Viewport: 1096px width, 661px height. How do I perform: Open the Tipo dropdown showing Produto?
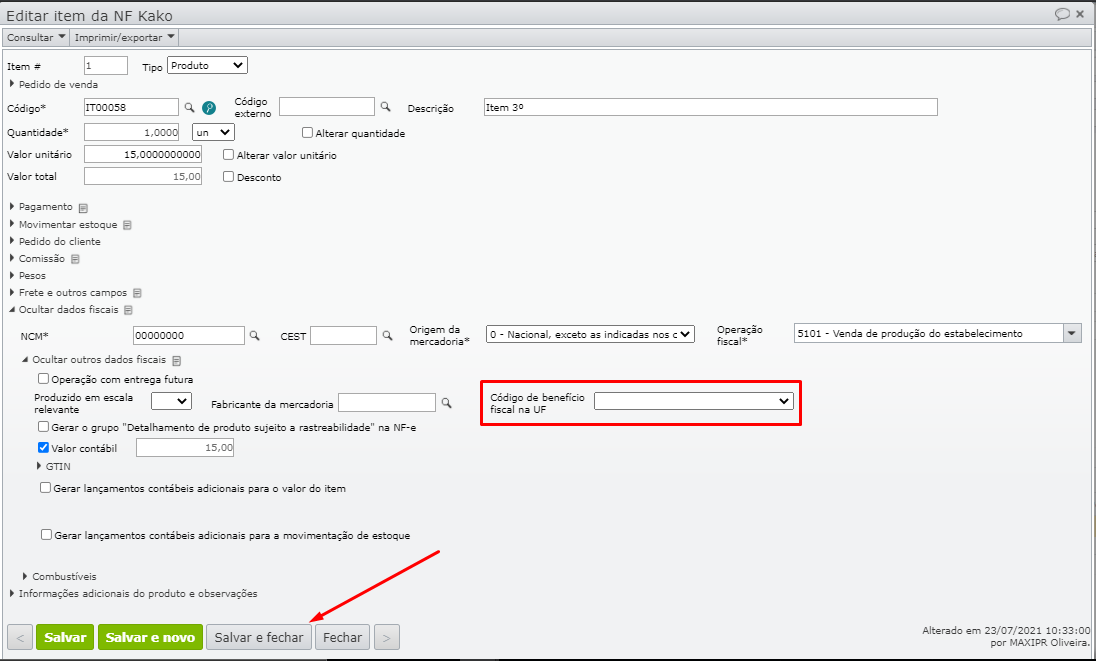(x=208, y=66)
